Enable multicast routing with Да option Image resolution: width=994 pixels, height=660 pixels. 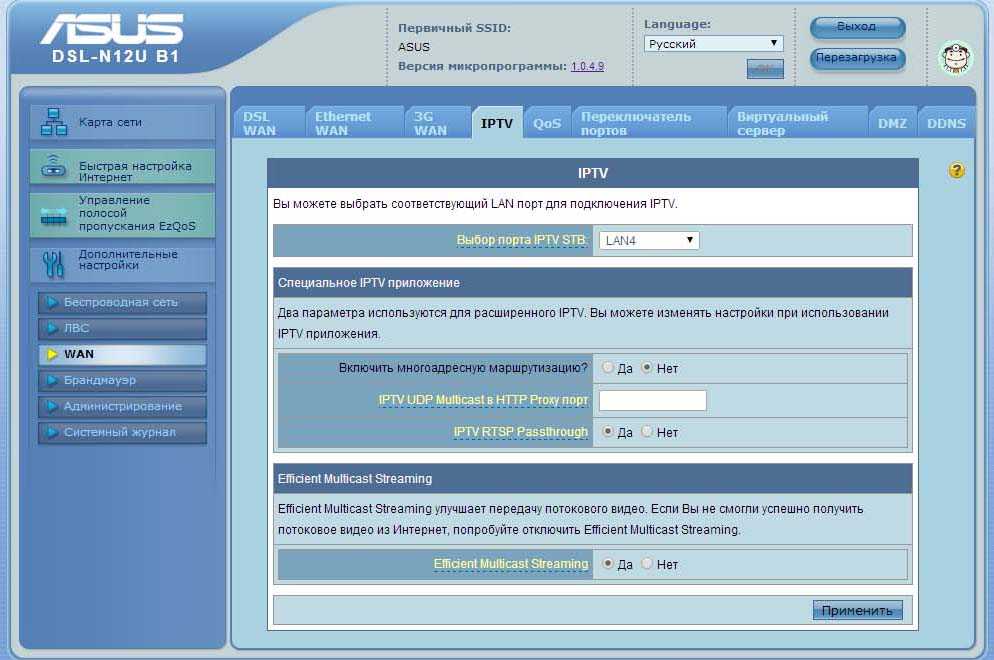608,368
